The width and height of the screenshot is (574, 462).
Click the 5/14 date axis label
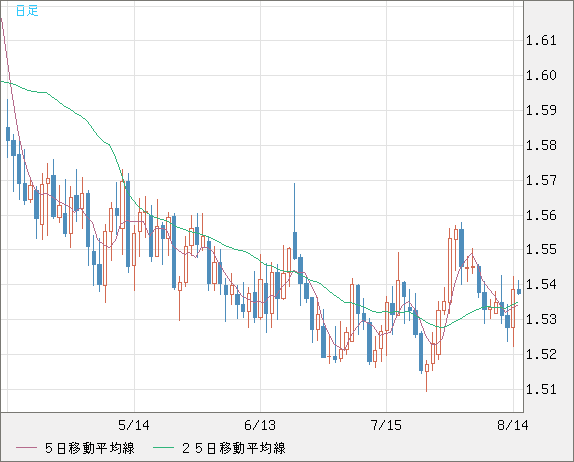tap(134, 425)
